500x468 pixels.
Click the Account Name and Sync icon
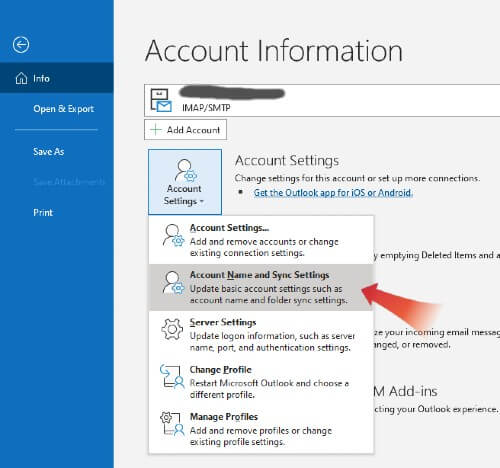(x=173, y=283)
